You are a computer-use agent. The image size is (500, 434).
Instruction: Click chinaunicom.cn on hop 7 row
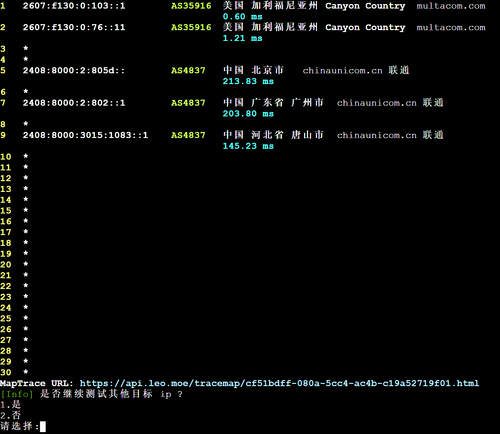point(377,103)
